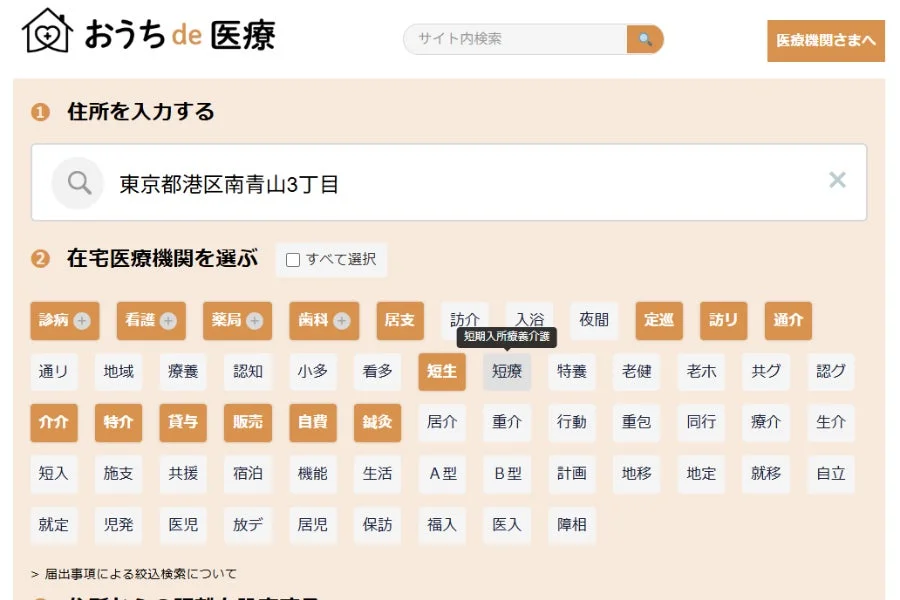Select the 特養 tag

coord(572,371)
